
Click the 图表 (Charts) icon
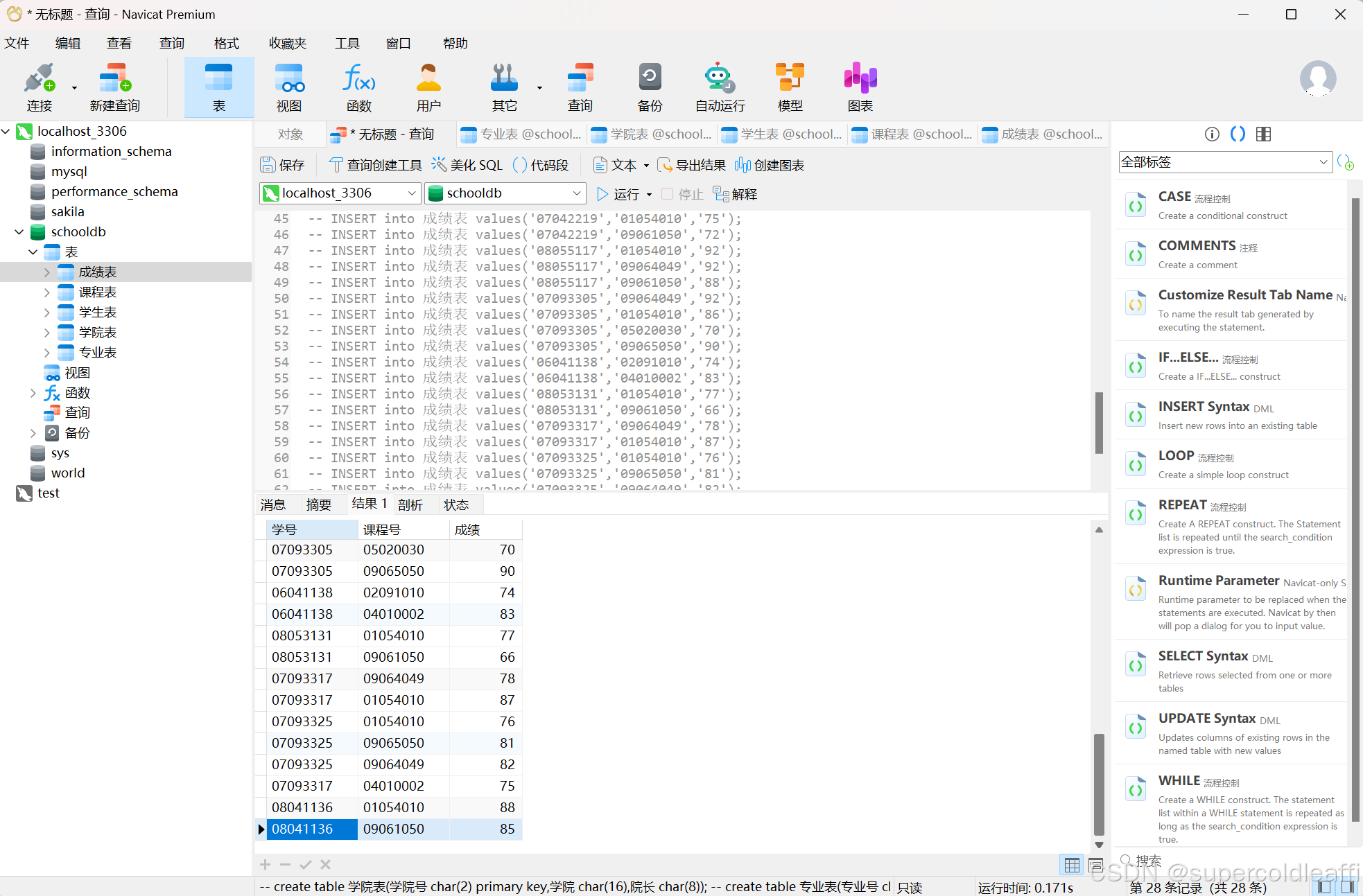point(860,87)
